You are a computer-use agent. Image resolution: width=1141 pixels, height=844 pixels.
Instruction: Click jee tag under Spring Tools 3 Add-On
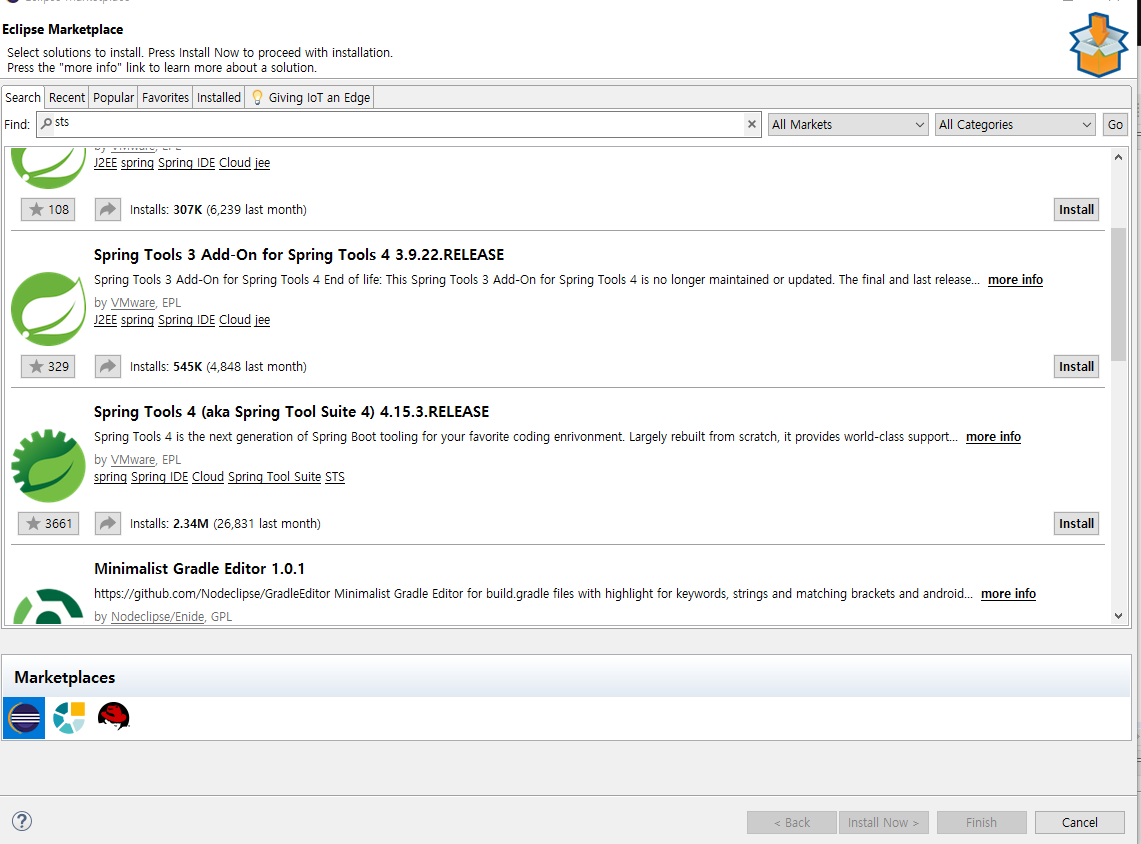[262, 319]
